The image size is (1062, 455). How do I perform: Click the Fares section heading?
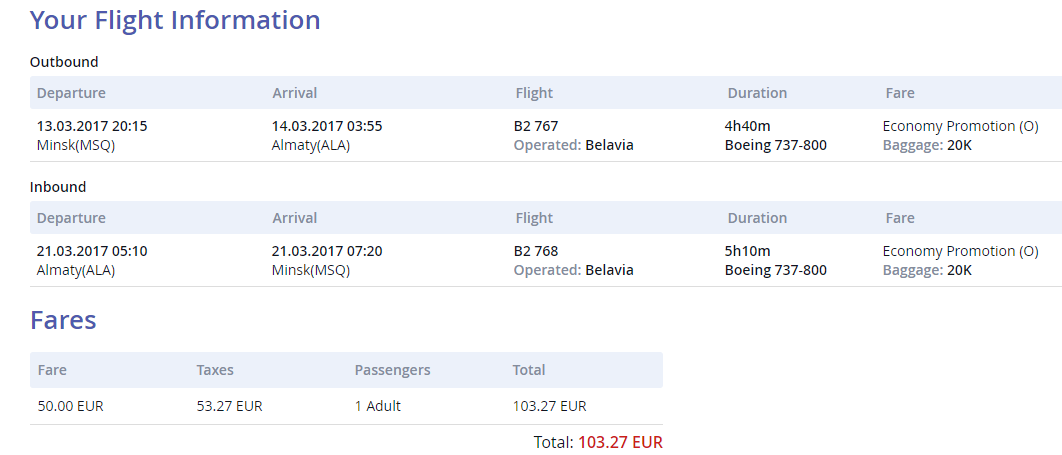[63, 320]
